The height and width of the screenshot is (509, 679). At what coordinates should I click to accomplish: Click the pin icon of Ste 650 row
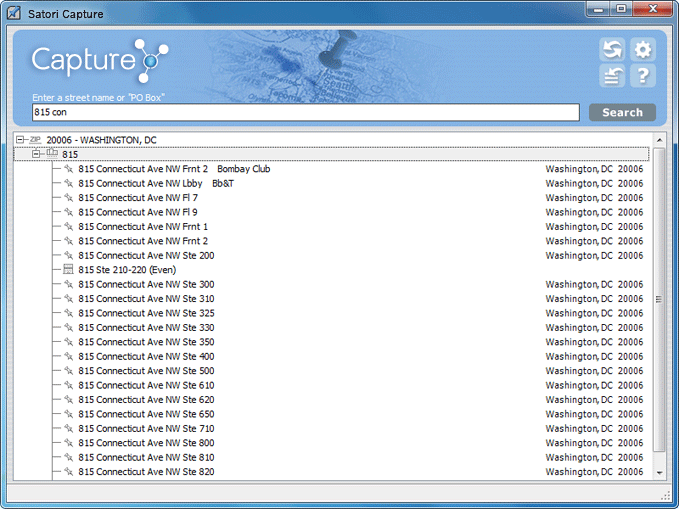tap(68, 414)
